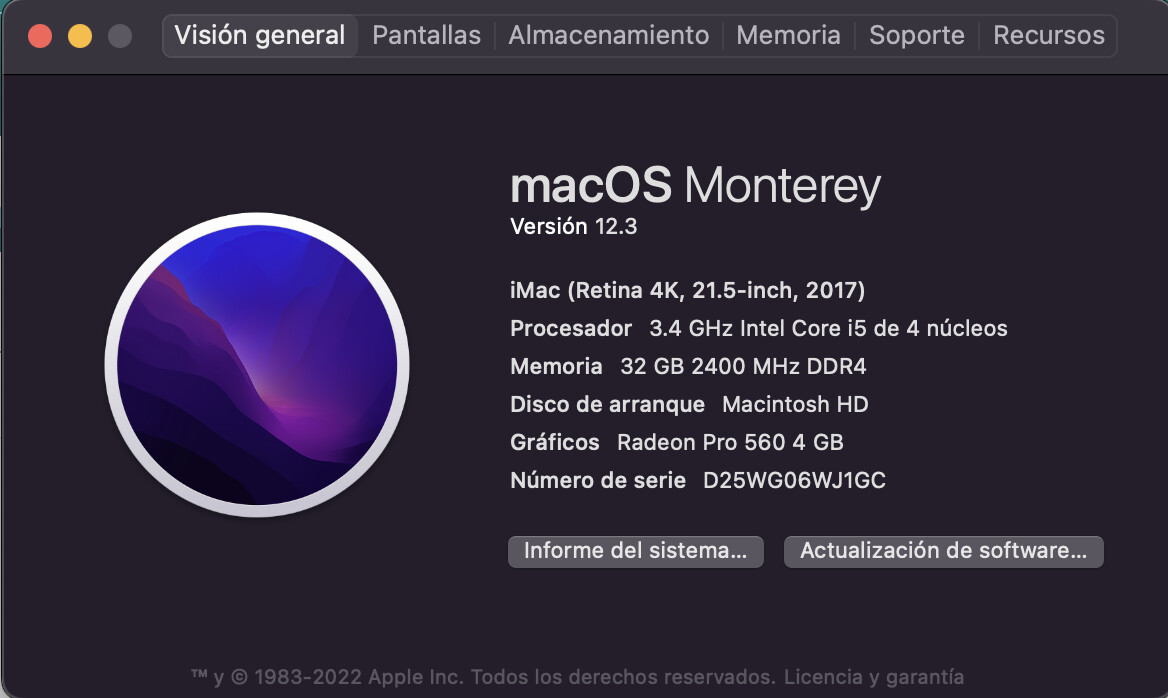The height and width of the screenshot is (698, 1168).
Task: Click the Radeon Pro 560 graphics line
Action: point(676,442)
